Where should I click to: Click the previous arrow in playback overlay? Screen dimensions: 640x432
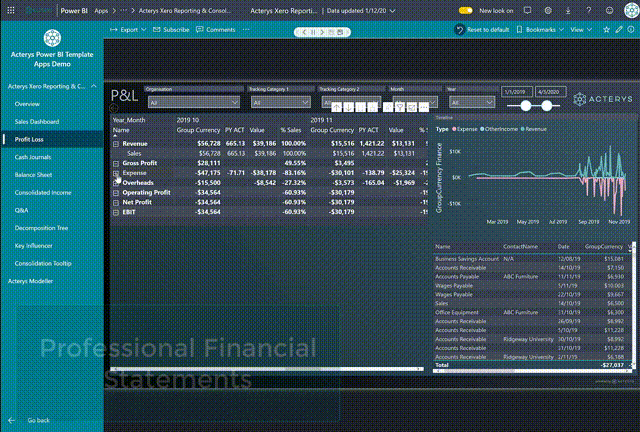pos(304,32)
